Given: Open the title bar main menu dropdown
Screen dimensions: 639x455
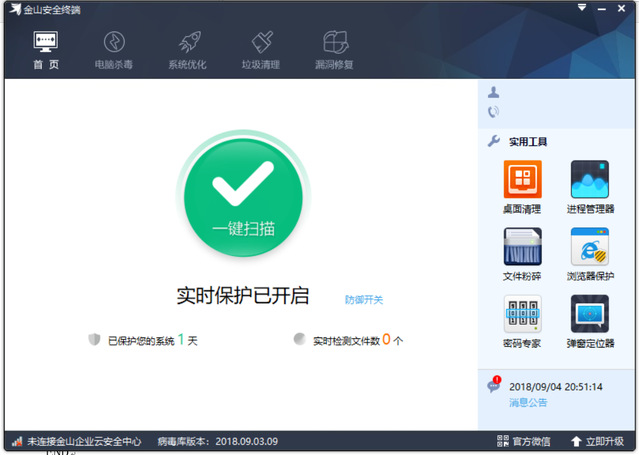Looking at the screenshot, I should tap(582, 8).
